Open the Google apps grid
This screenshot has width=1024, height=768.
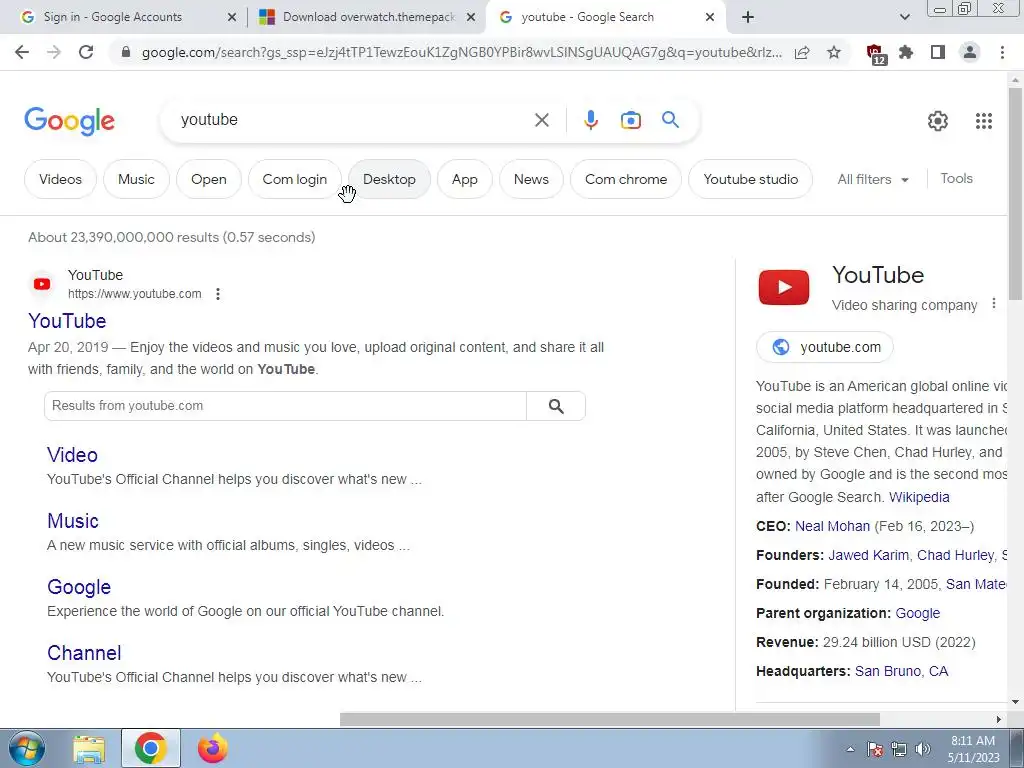(x=984, y=121)
